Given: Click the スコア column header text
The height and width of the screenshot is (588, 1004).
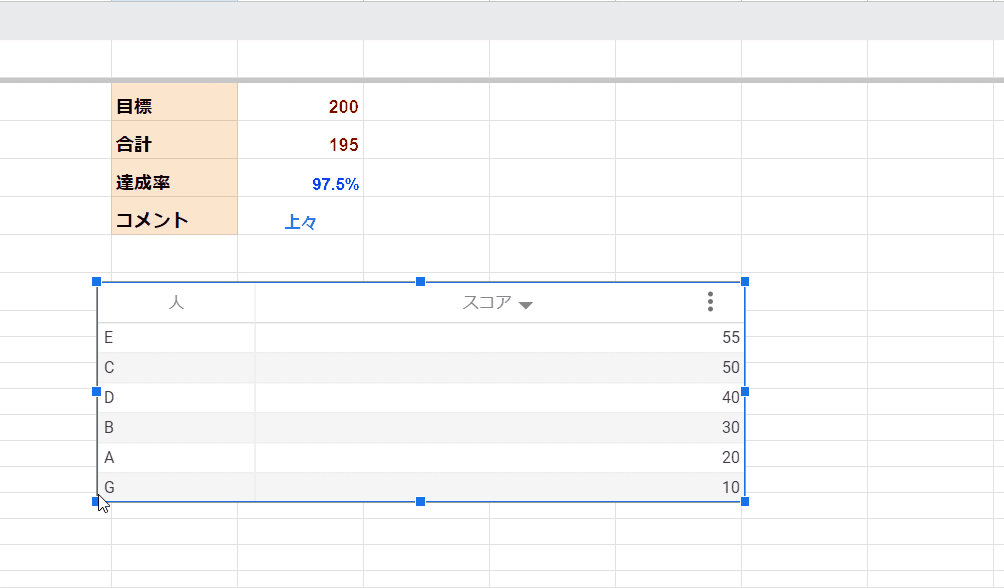Looking at the screenshot, I should click(x=487, y=302).
